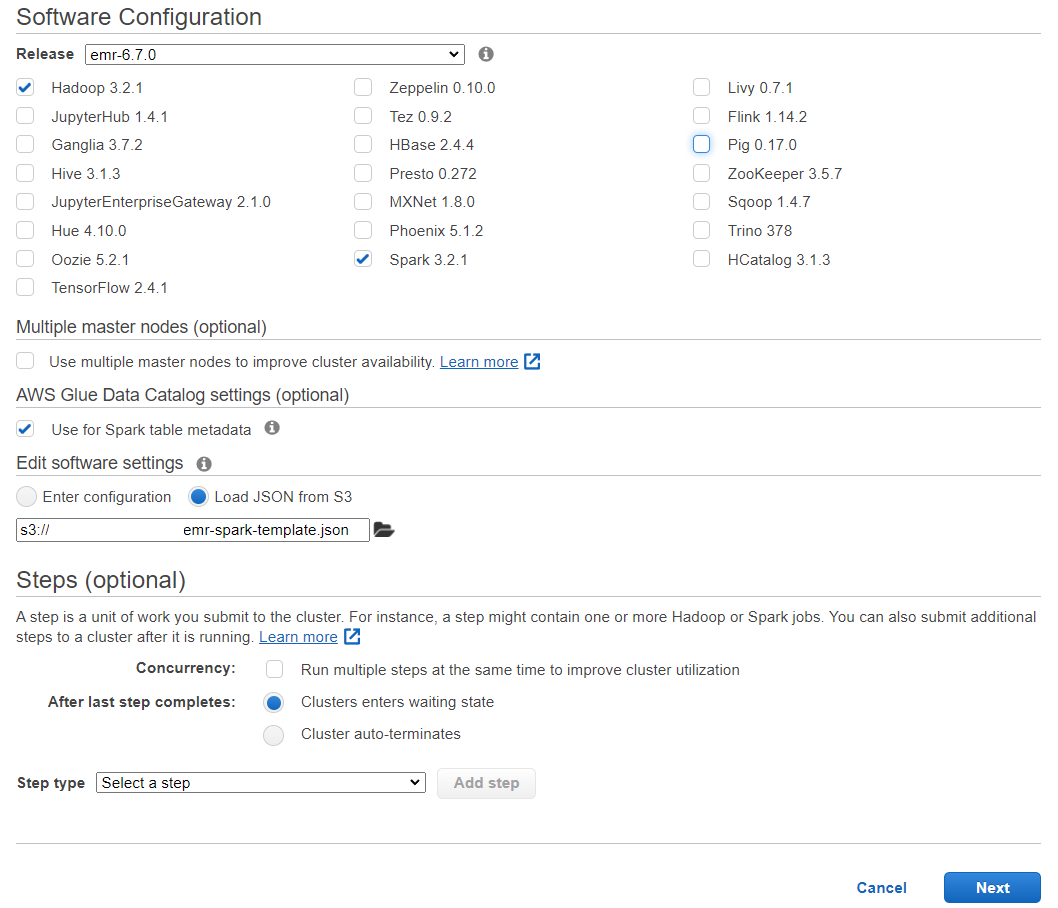Click the Add step button

[486, 783]
